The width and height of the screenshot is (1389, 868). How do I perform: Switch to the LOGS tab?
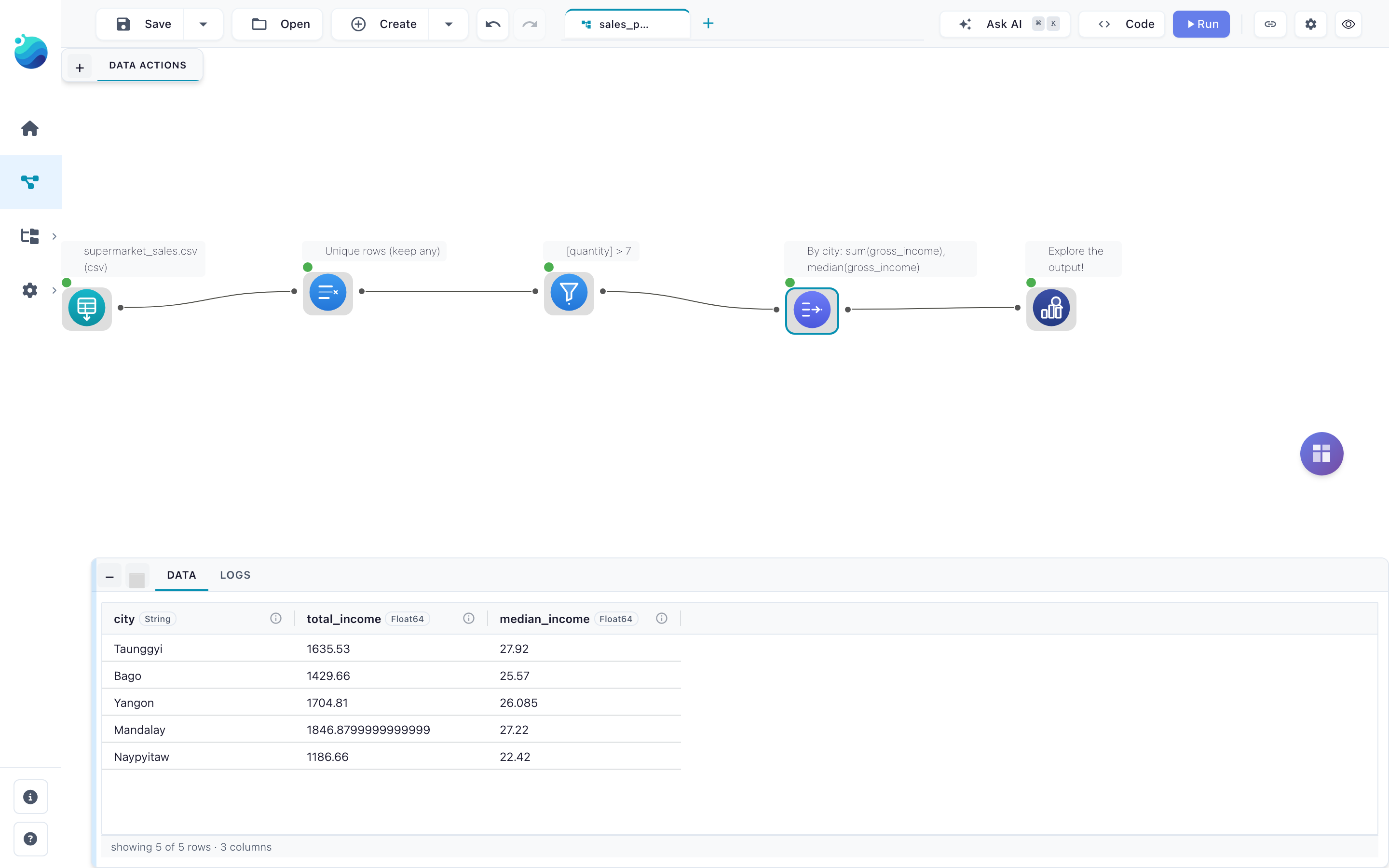[235, 575]
